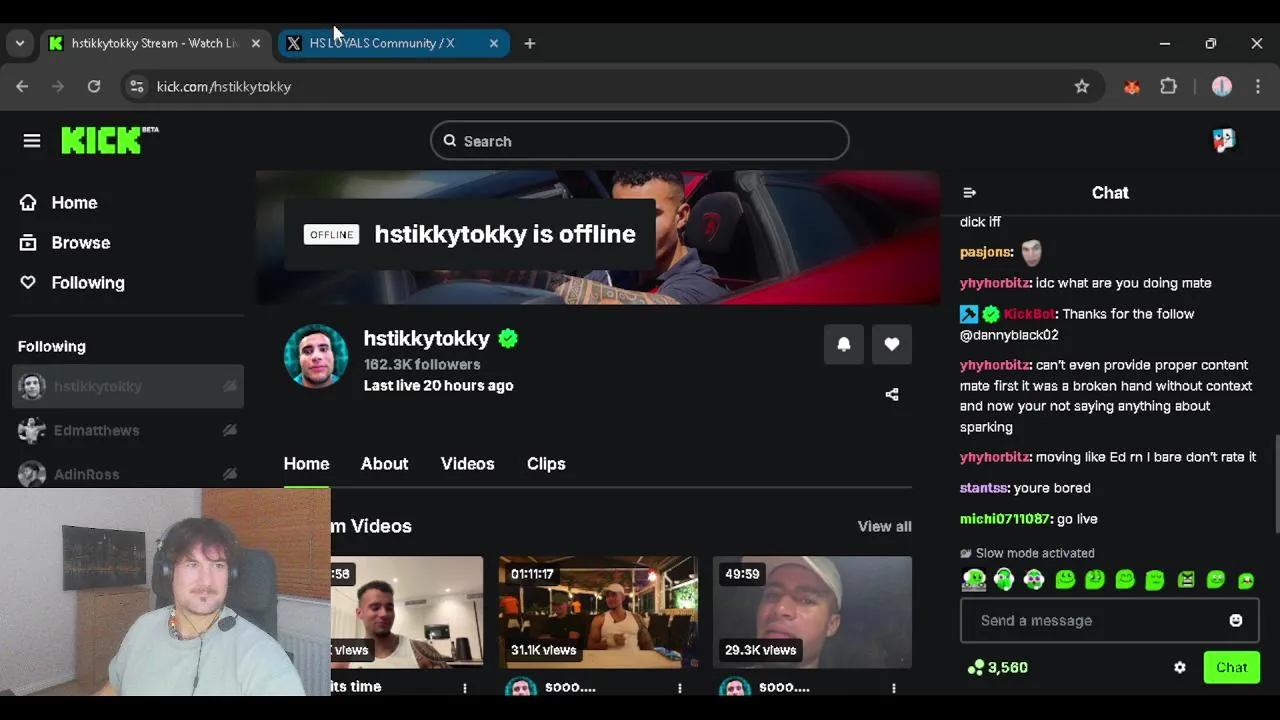Open the Kick hamburger sidebar menu

(32, 141)
